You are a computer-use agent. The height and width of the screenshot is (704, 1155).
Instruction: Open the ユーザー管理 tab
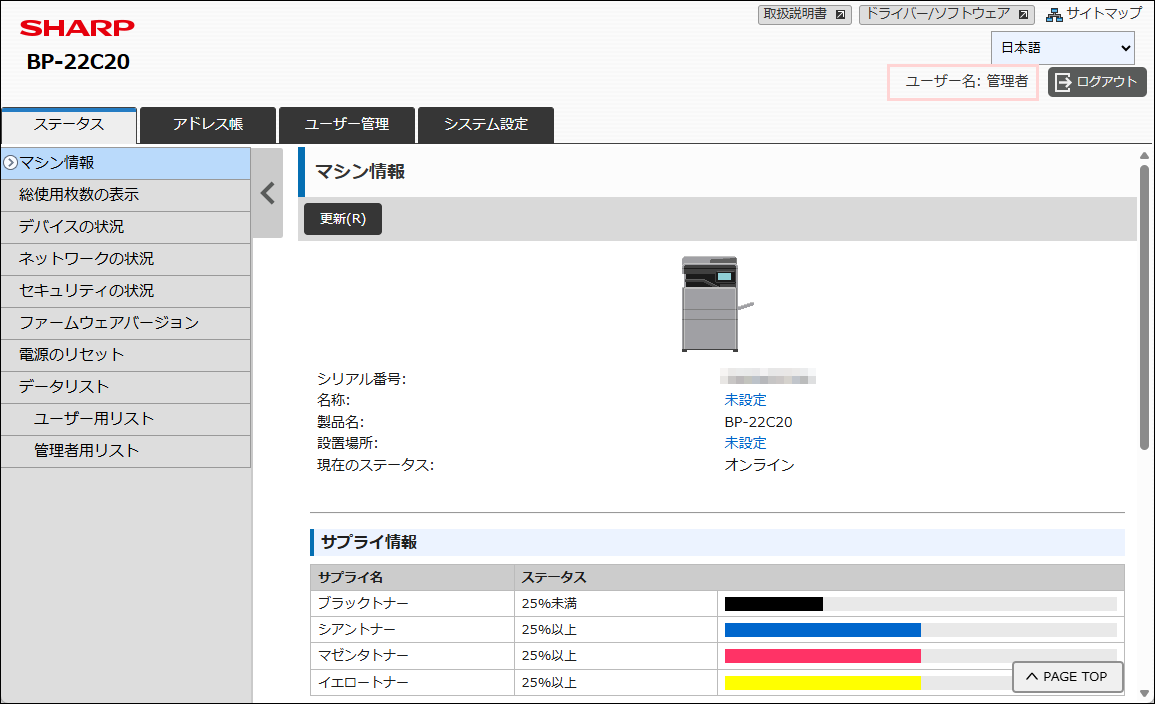(x=347, y=124)
